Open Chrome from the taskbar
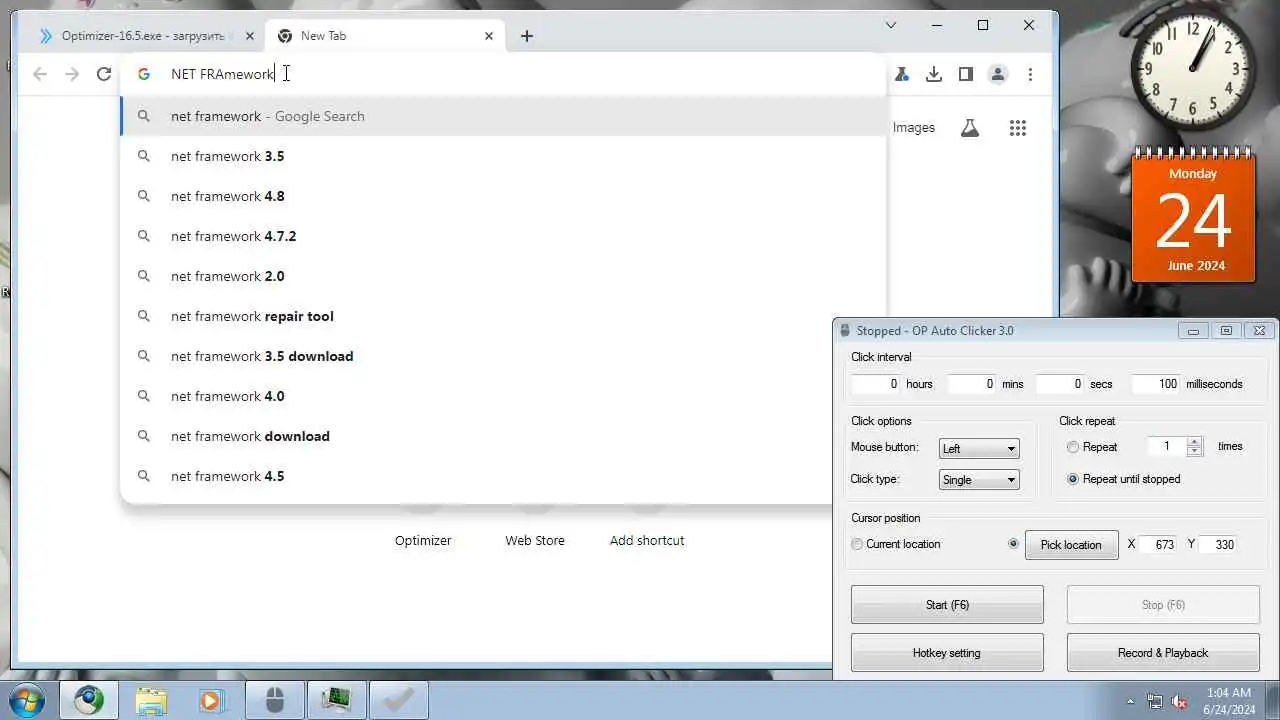The width and height of the screenshot is (1280, 720). pyautogui.click(x=89, y=700)
